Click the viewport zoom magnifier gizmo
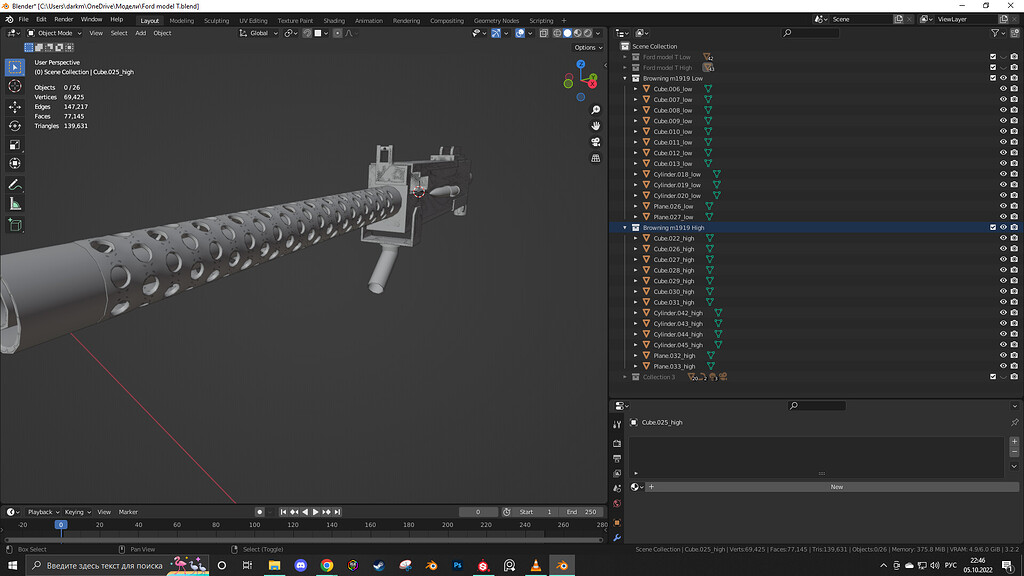Screen dimensions: 1024x576 click(596, 110)
